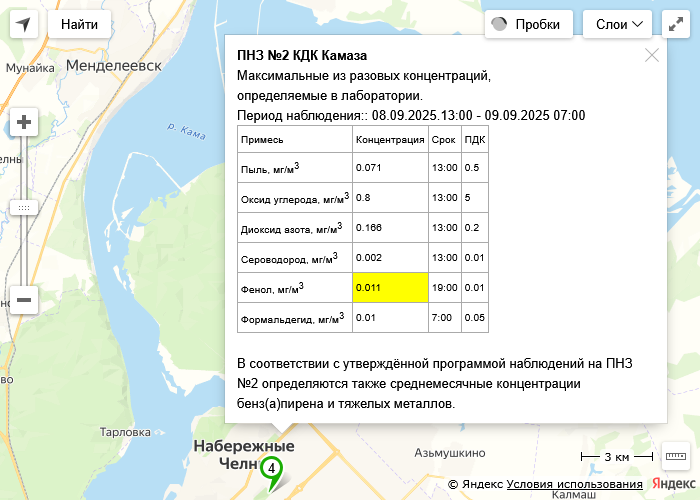The image size is (700, 500).
Task: Click the Яндекс logo
Action: pos(674,484)
